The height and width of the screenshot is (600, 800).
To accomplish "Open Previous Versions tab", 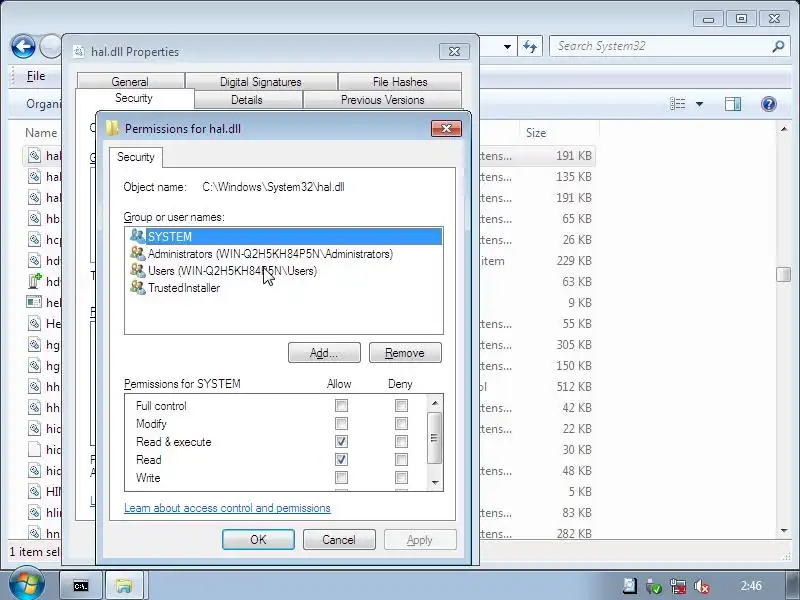I will 383,99.
